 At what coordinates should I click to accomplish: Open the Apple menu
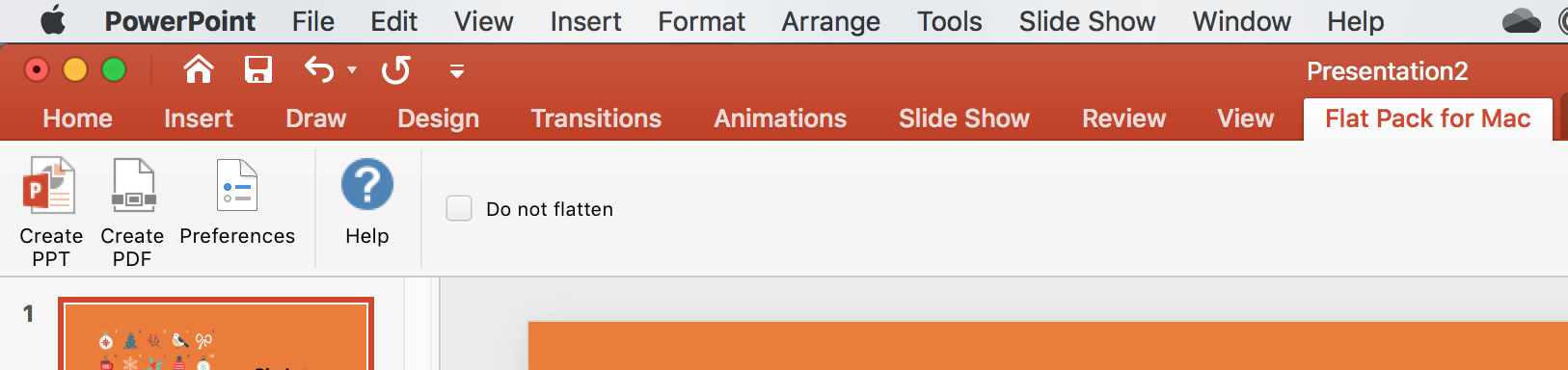pyautogui.click(x=53, y=20)
